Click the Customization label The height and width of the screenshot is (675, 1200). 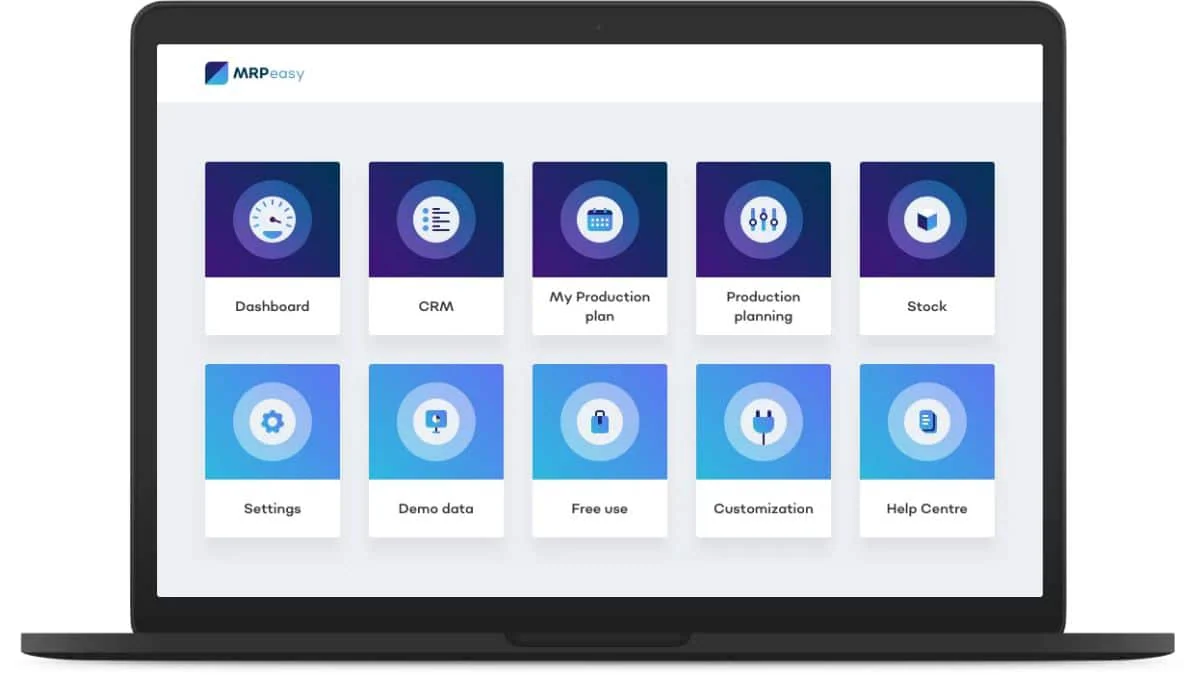(x=763, y=508)
